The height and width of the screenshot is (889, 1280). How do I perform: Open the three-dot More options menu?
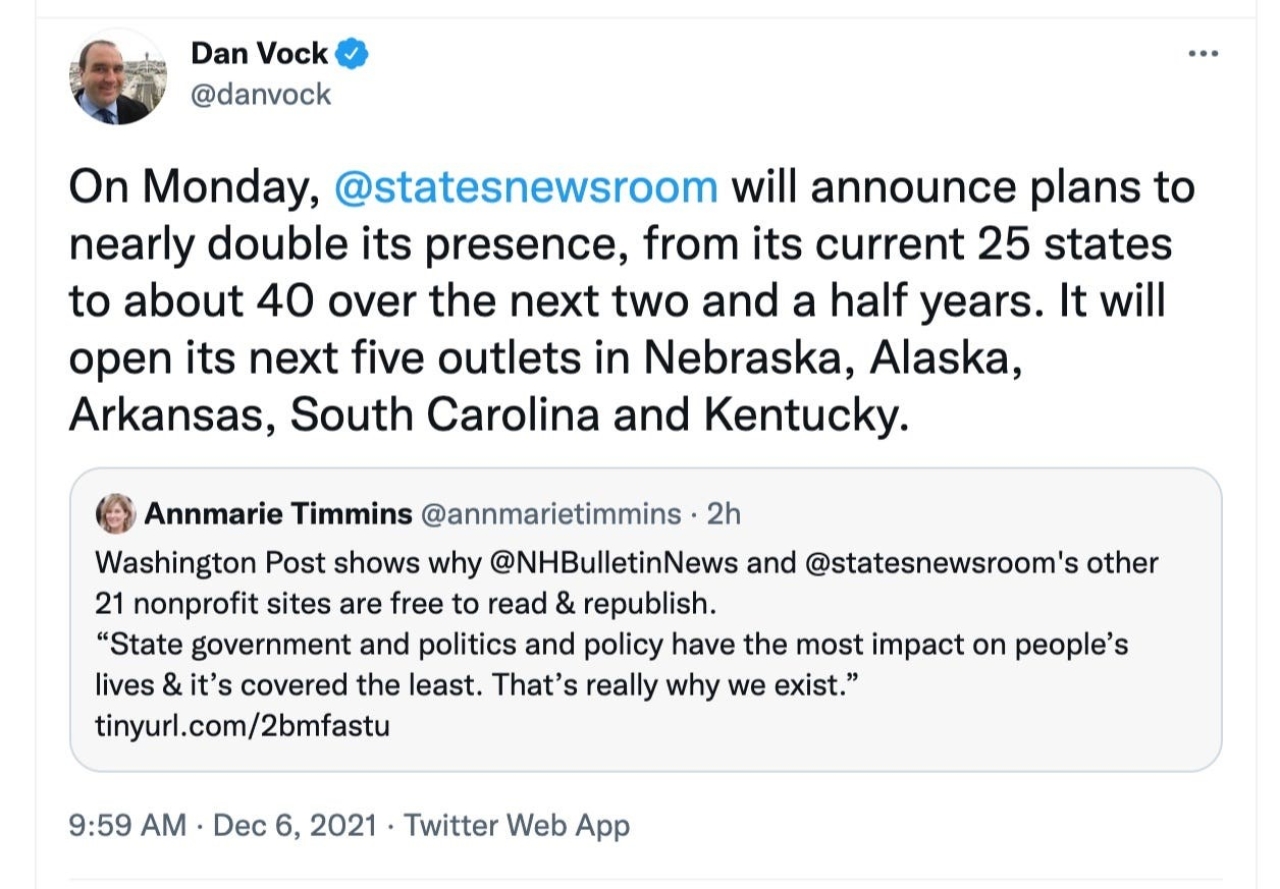tap(1203, 53)
